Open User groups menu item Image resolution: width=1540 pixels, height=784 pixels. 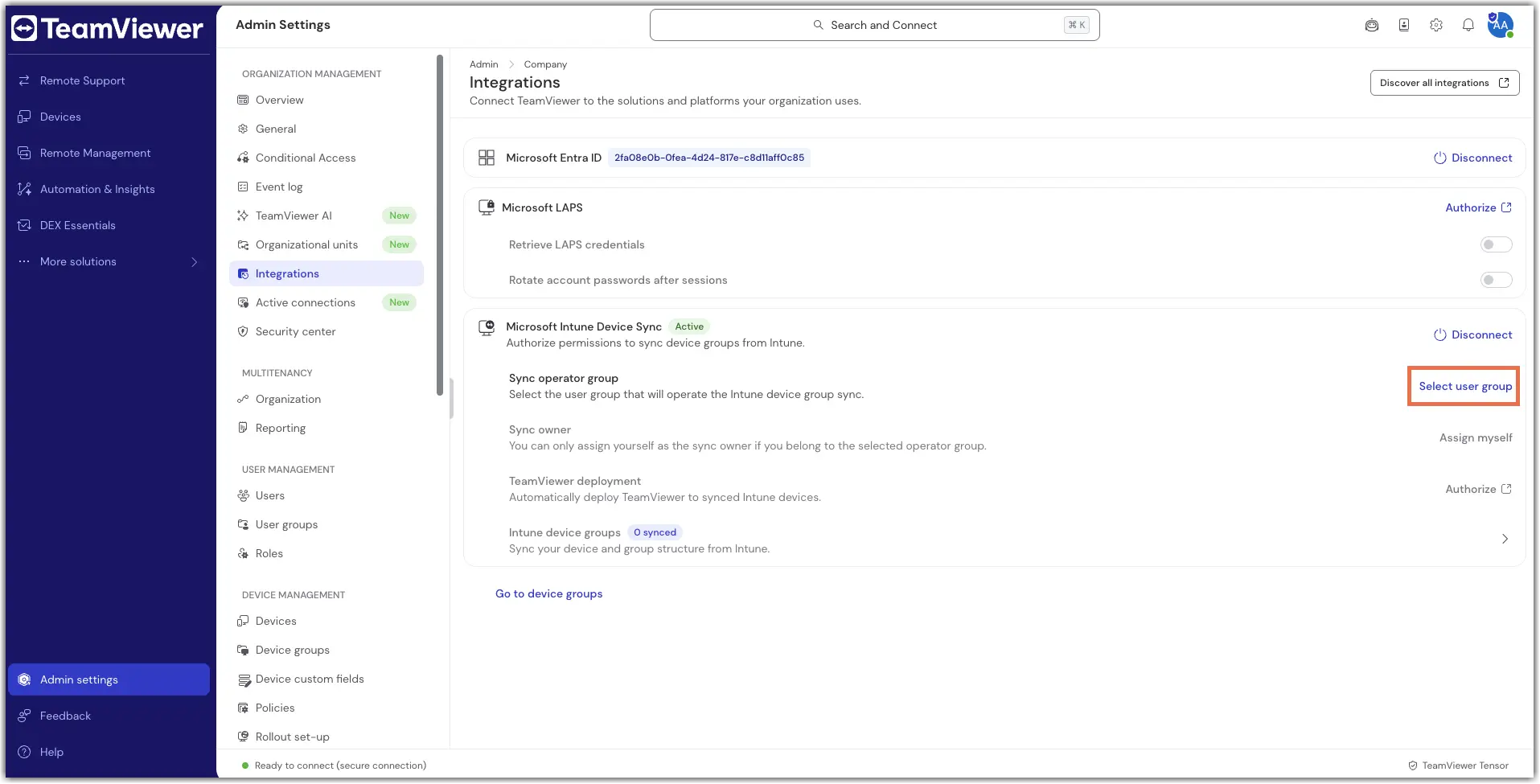(x=326, y=524)
